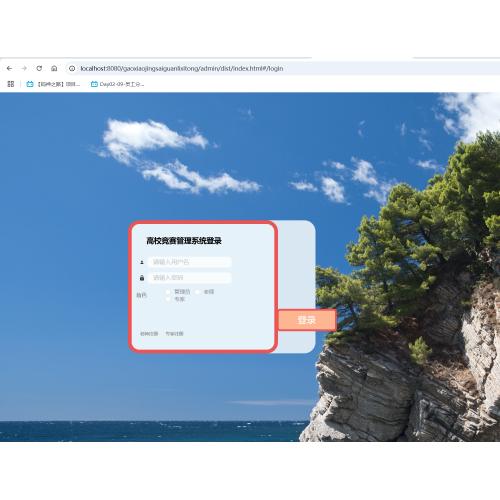Select the second role radio option
This screenshot has height=500, width=500.
(x=198, y=292)
